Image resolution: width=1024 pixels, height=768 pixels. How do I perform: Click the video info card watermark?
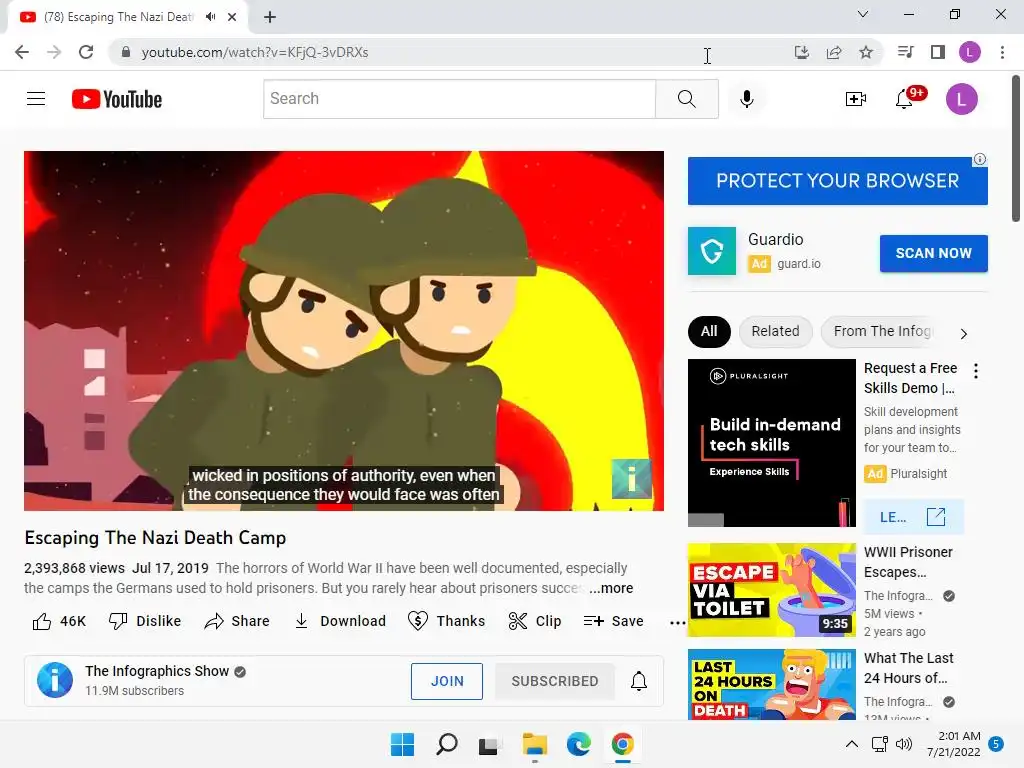pos(631,479)
